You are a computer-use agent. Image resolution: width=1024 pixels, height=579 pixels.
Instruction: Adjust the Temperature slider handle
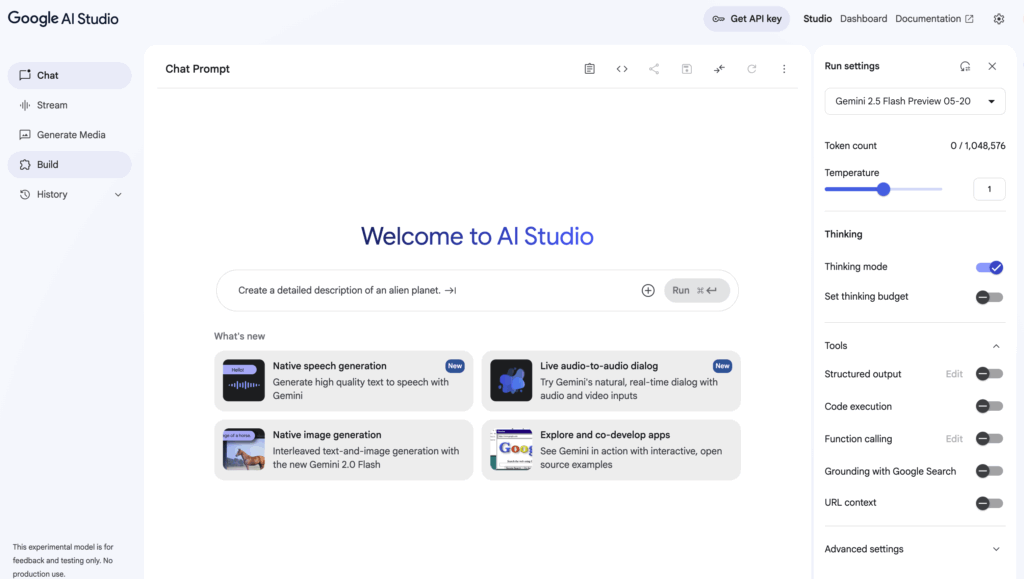[883, 189]
